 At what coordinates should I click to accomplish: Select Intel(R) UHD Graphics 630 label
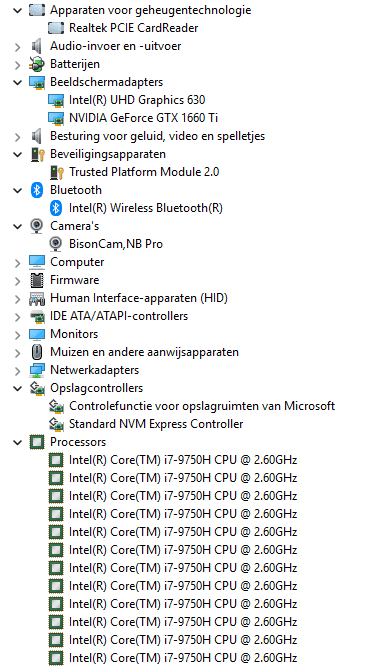(x=137, y=100)
